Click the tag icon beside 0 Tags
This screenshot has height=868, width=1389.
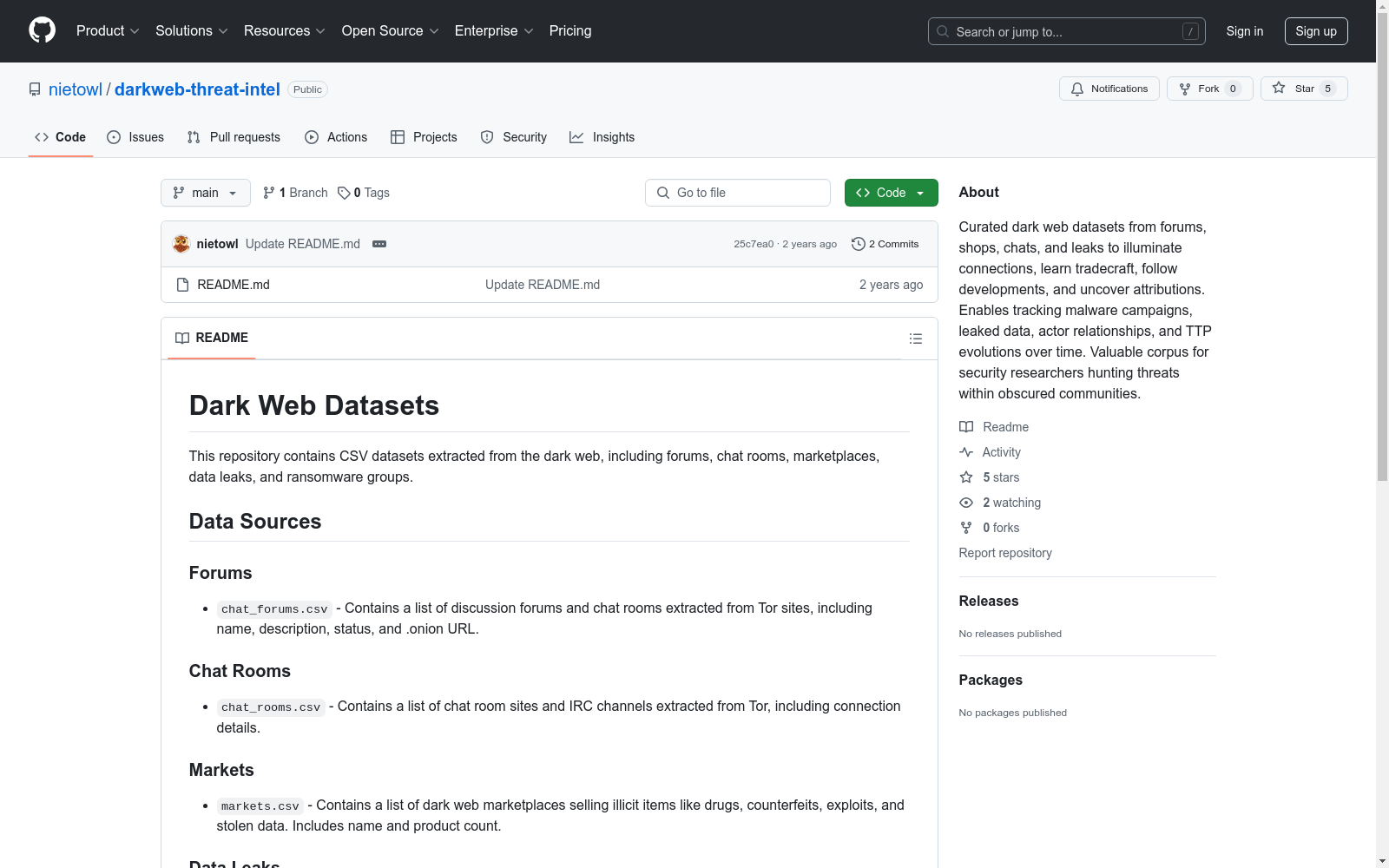344,193
